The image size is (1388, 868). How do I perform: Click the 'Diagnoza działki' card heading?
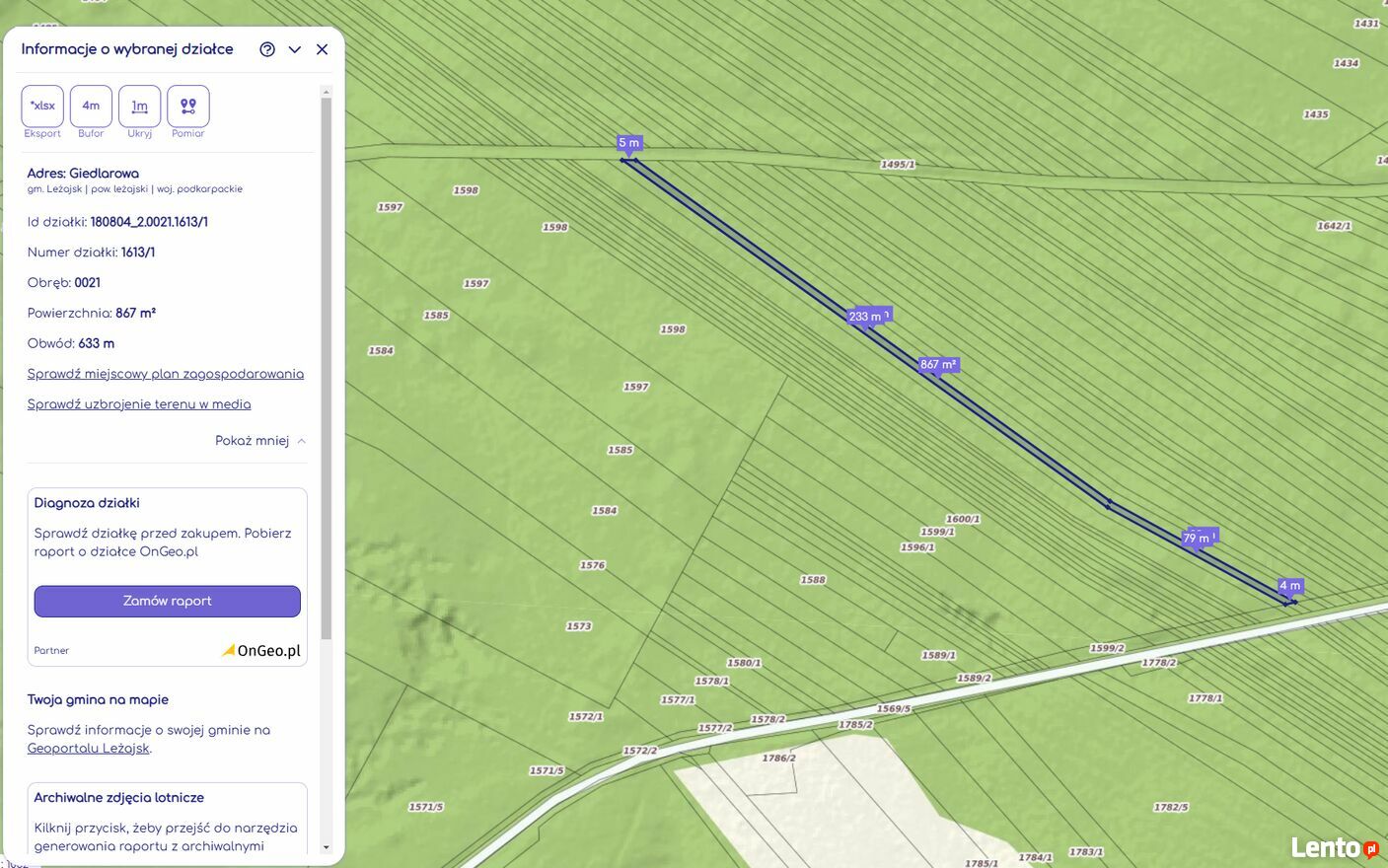point(87,503)
